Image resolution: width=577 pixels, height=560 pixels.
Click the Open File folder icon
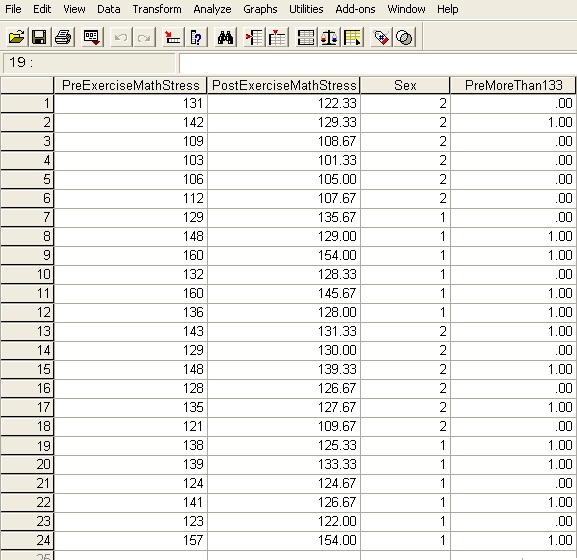[x=17, y=37]
